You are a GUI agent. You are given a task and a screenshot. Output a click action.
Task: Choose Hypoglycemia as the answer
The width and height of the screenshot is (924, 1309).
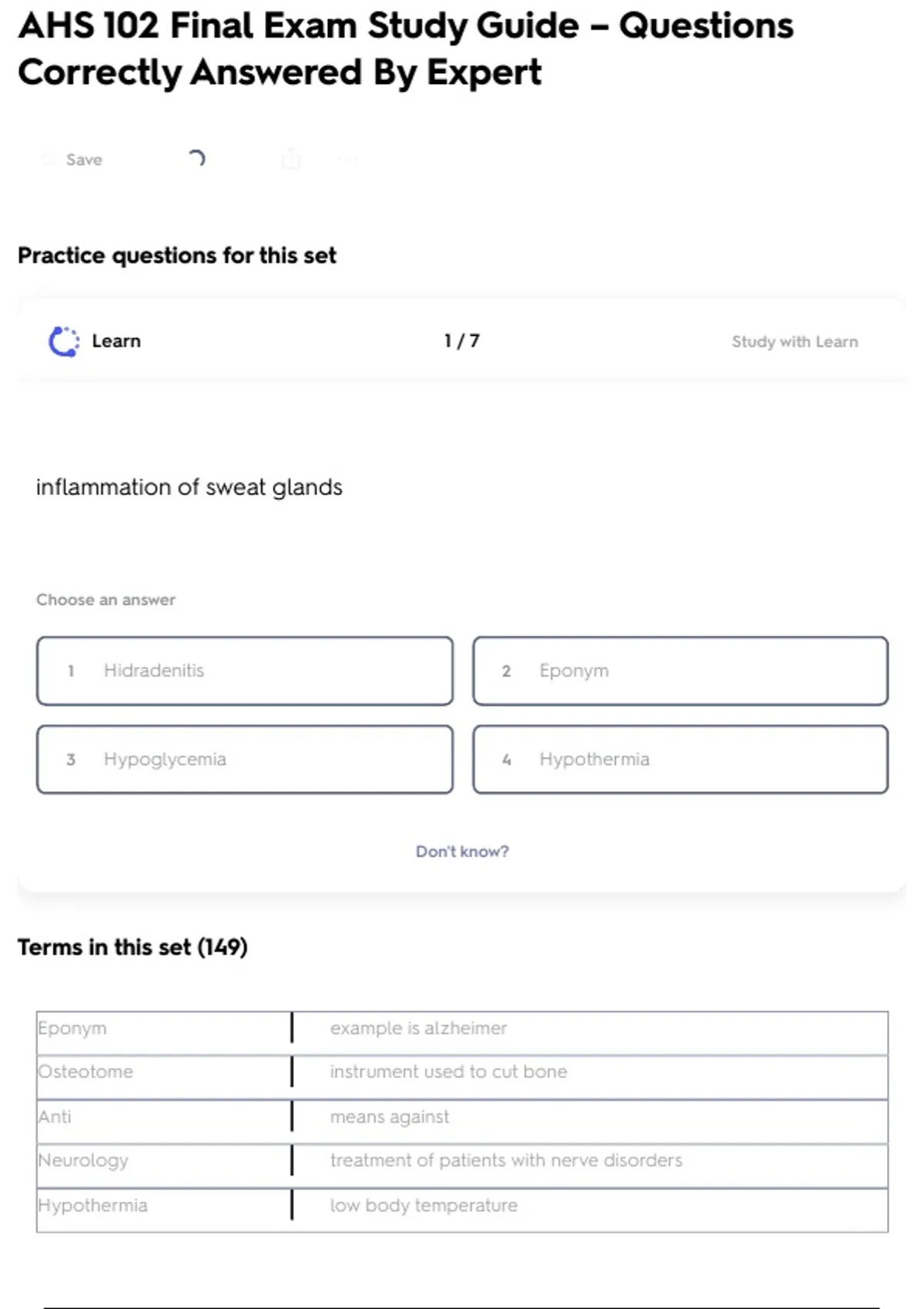point(245,759)
